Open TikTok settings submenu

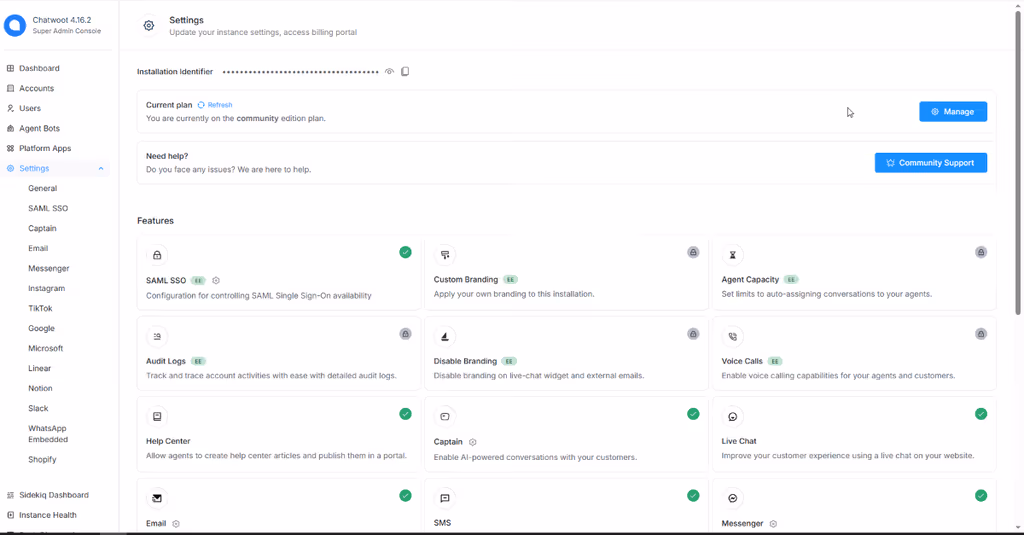click(x=40, y=308)
